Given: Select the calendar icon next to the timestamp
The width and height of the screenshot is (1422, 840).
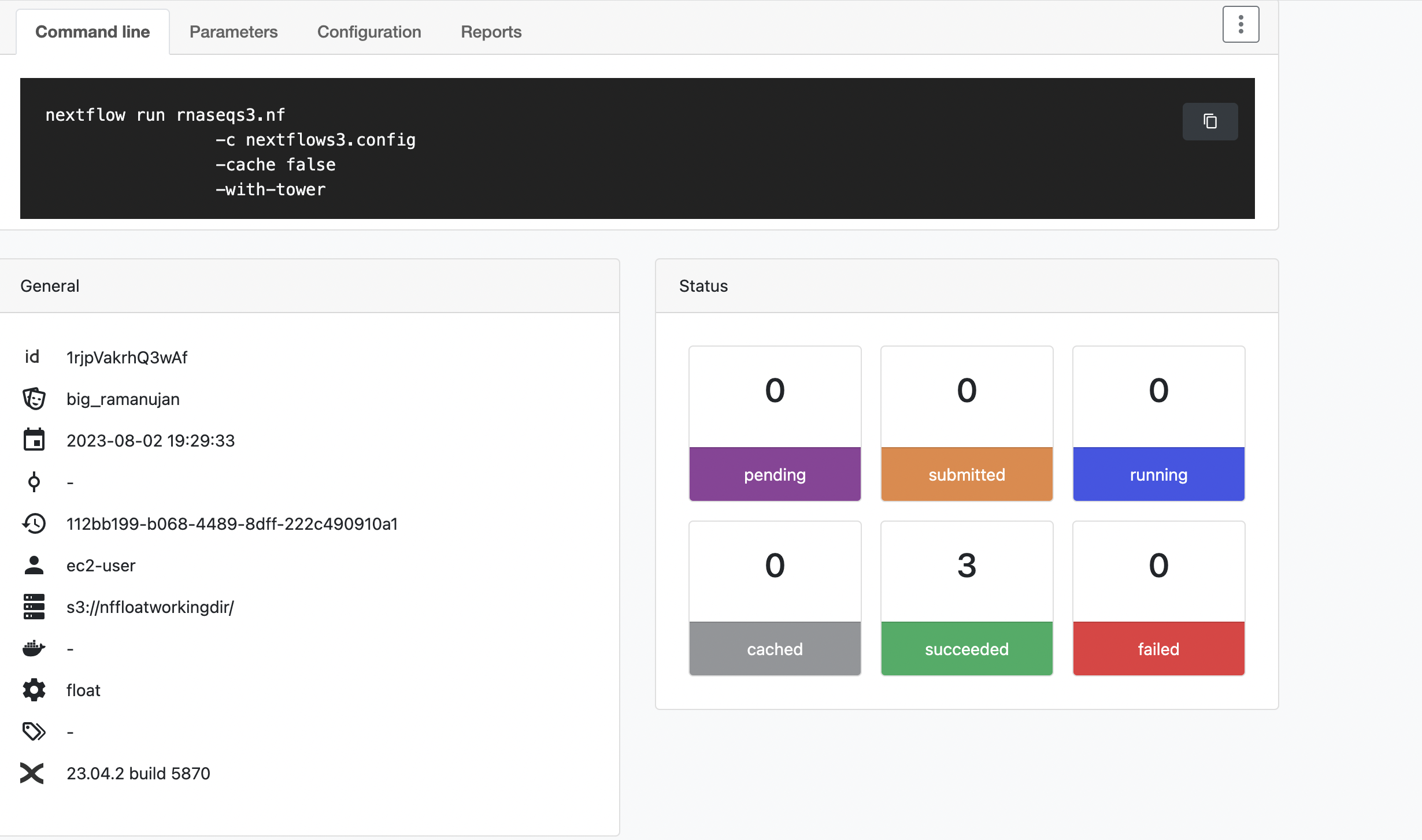Looking at the screenshot, I should 34,440.
